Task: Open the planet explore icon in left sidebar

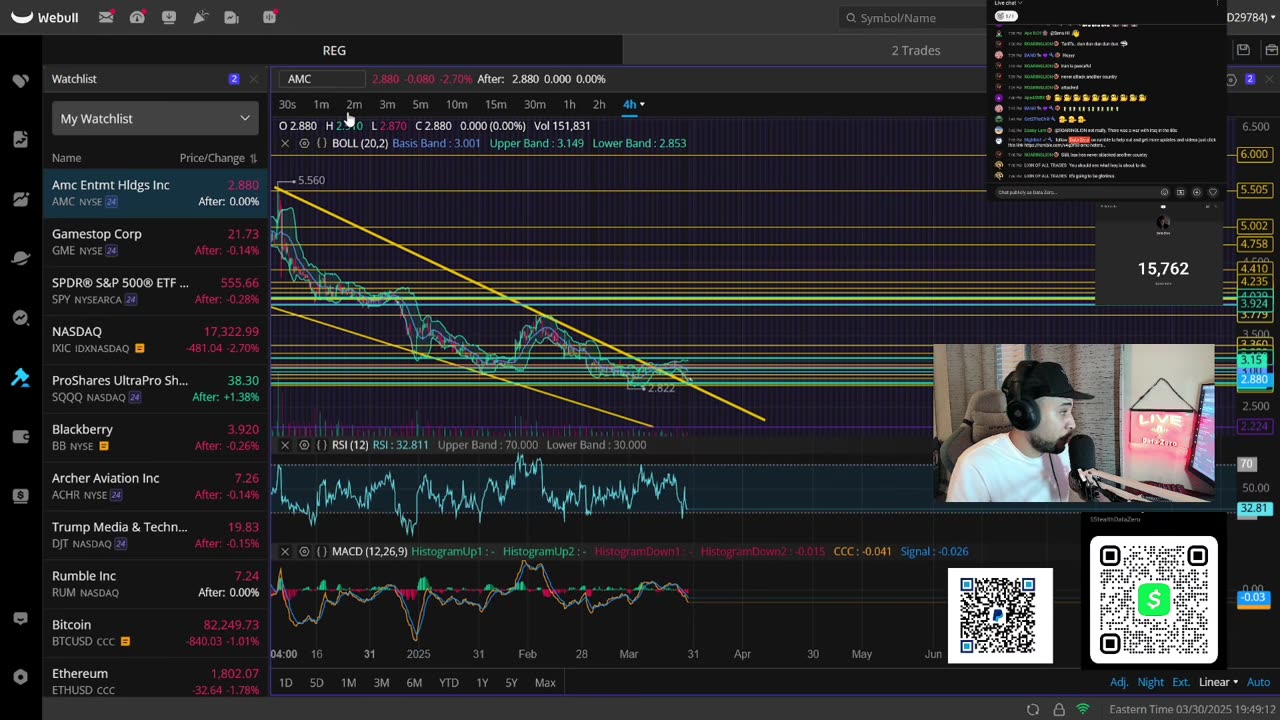Action: tap(20, 258)
